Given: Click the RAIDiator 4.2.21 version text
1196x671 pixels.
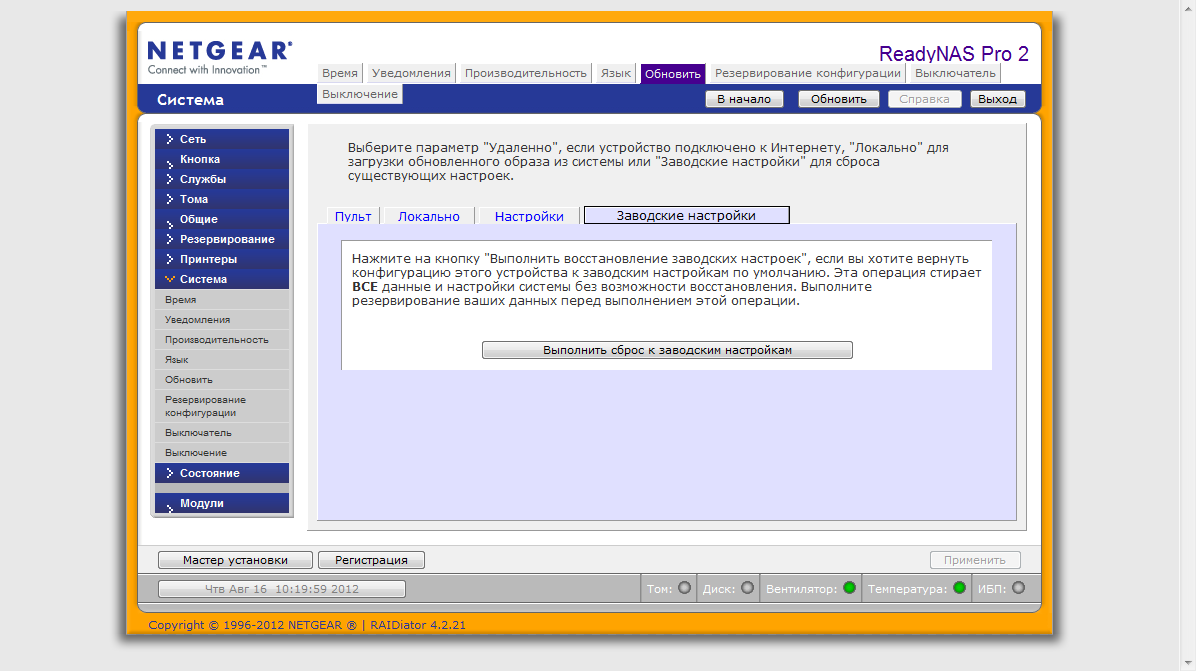Looking at the screenshot, I should pyautogui.click(x=418, y=624).
